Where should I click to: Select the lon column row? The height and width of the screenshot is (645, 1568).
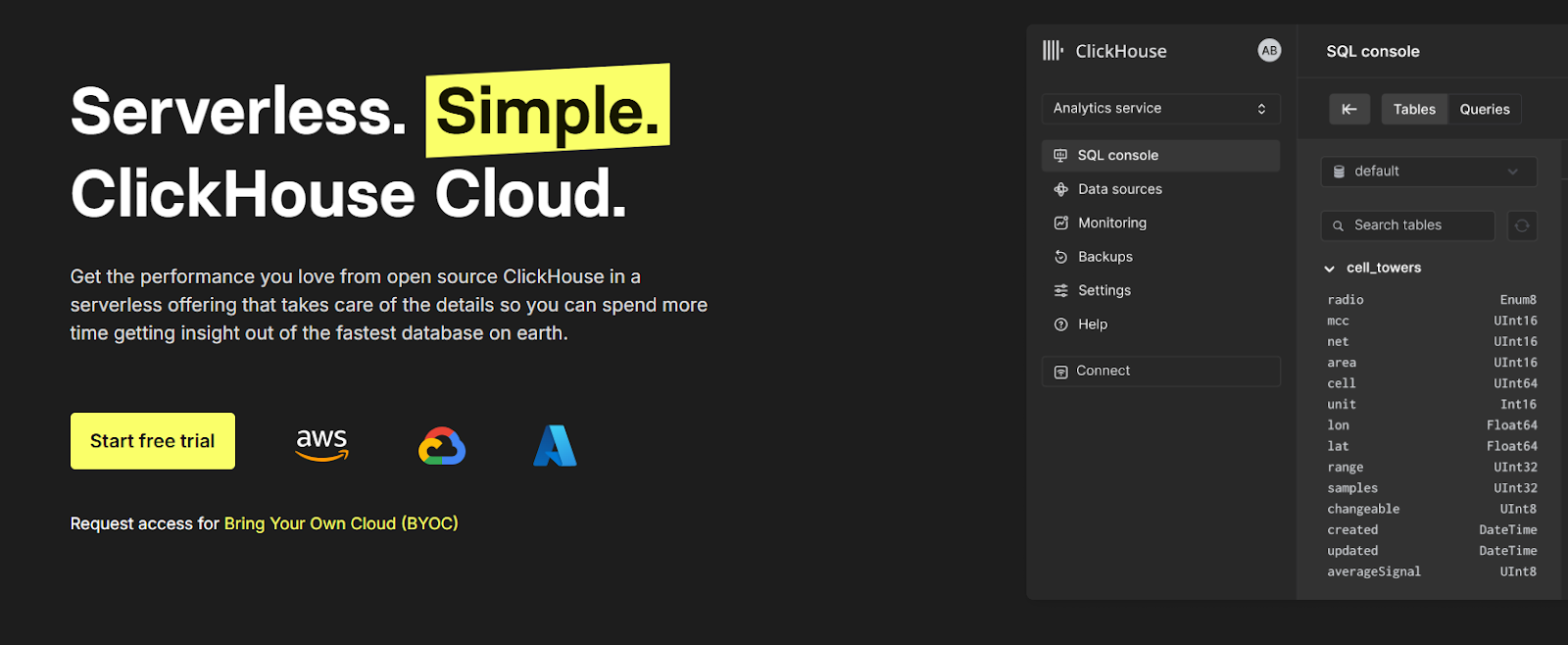1432,425
